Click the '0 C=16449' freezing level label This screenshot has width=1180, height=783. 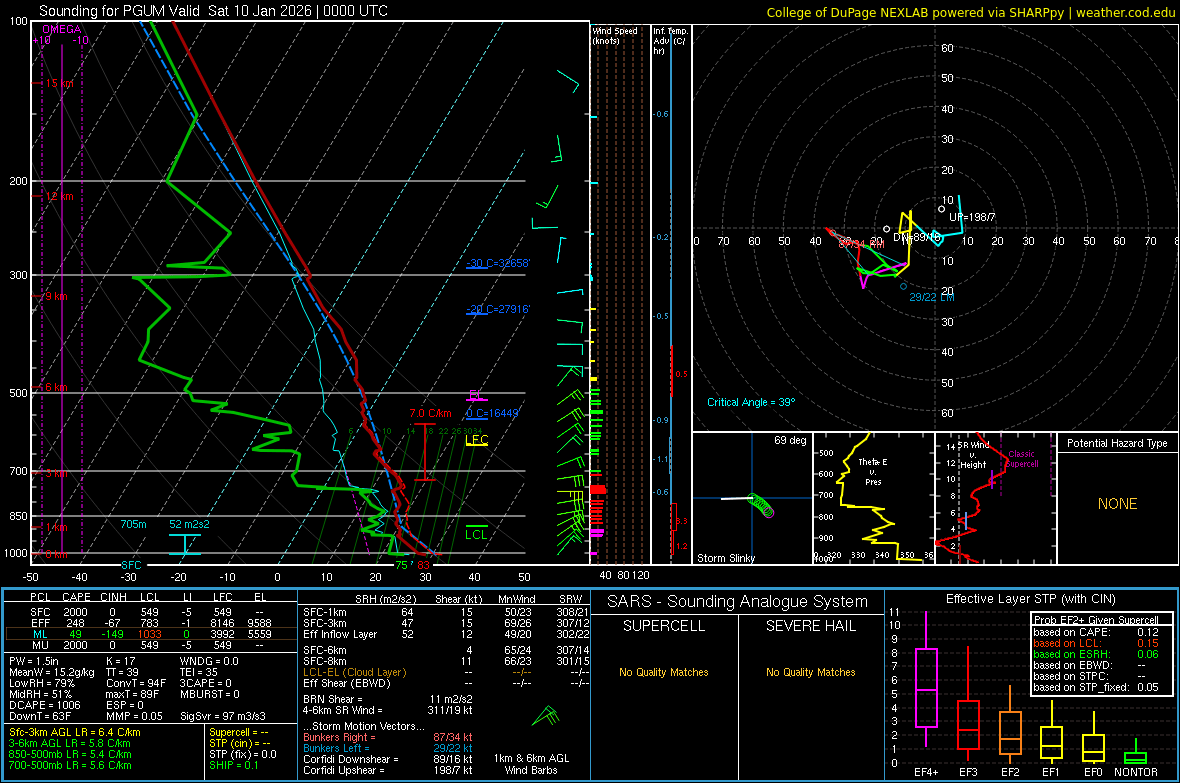point(492,413)
